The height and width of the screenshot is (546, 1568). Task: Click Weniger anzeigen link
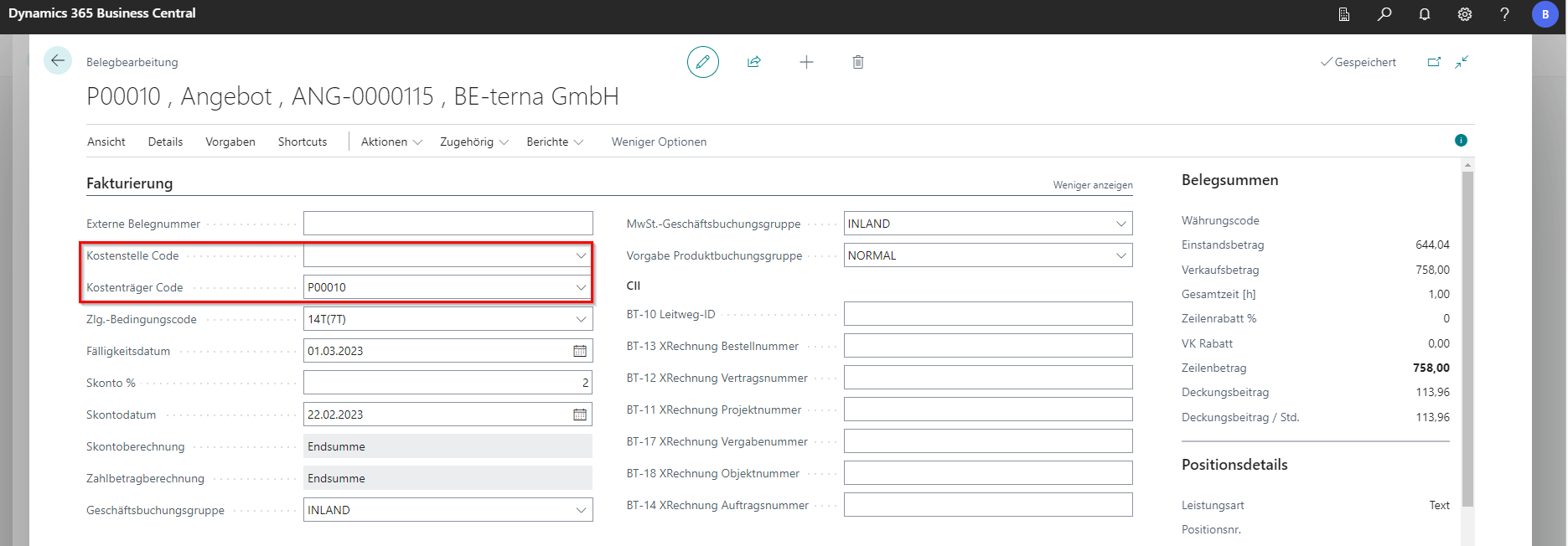(x=1092, y=185)
